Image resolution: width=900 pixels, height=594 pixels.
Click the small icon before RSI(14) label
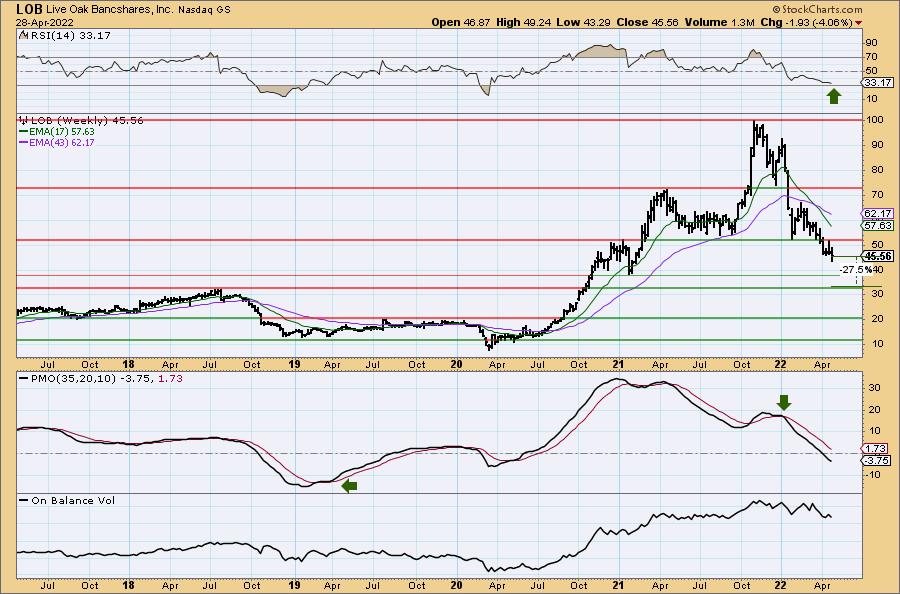tap(22, 35)
